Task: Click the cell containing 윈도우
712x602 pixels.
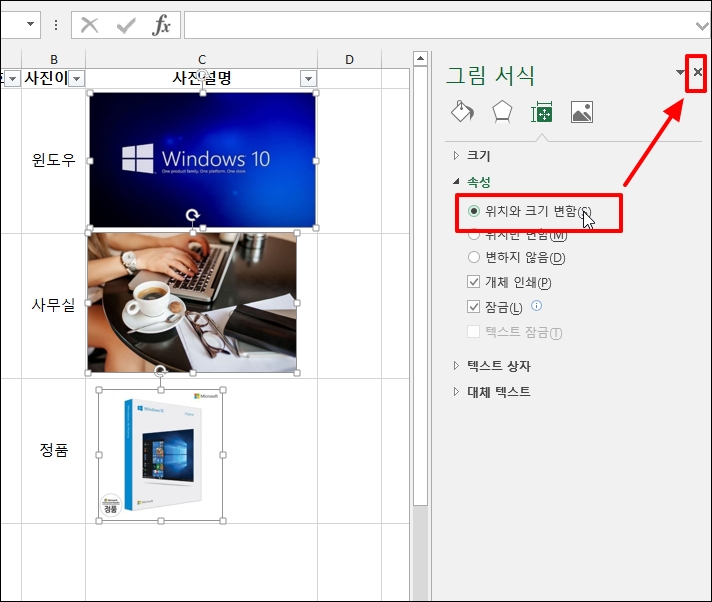Action: 54,161
